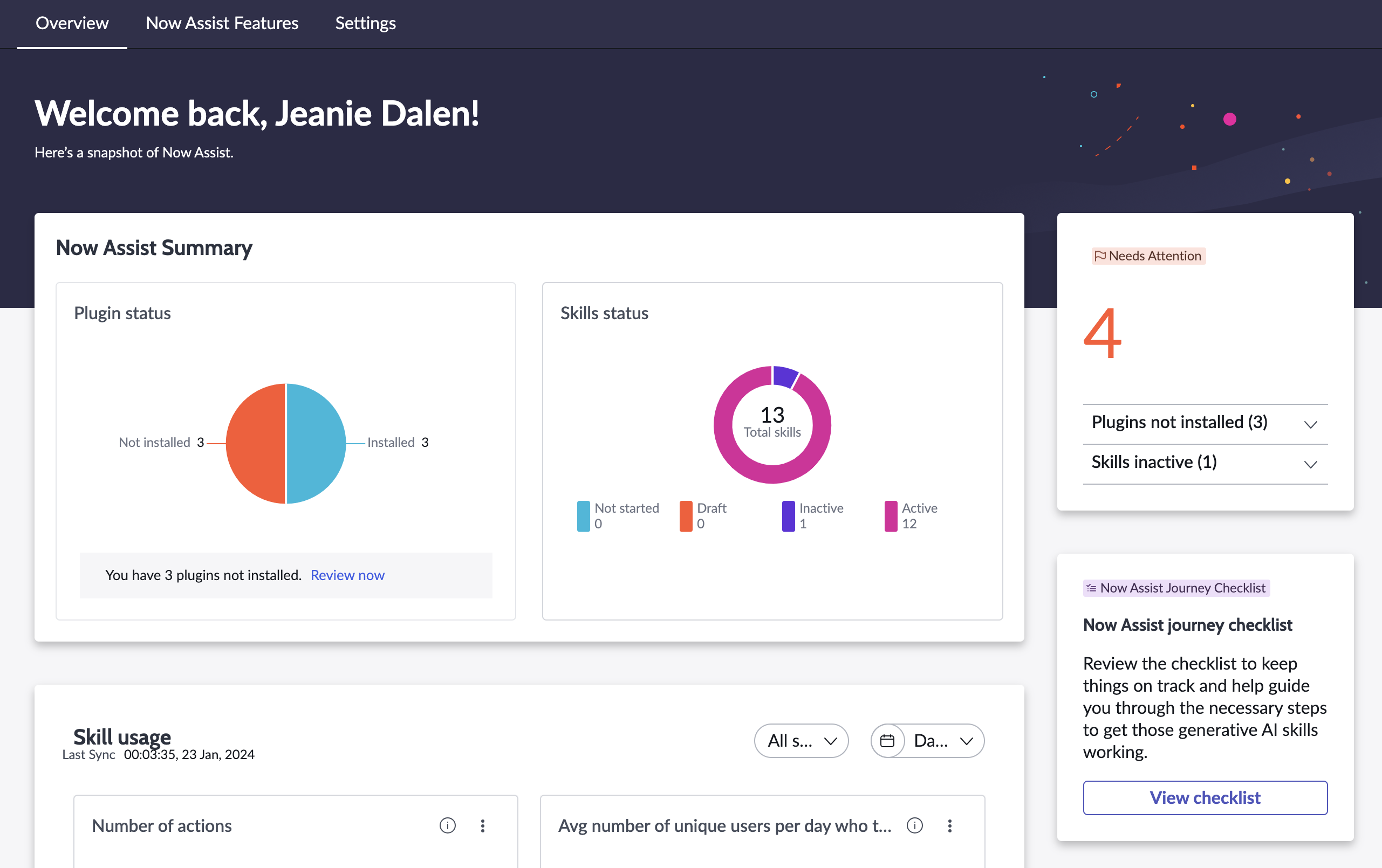
Task: Select the Inactive legend color swatch
Action: [789, 516]
